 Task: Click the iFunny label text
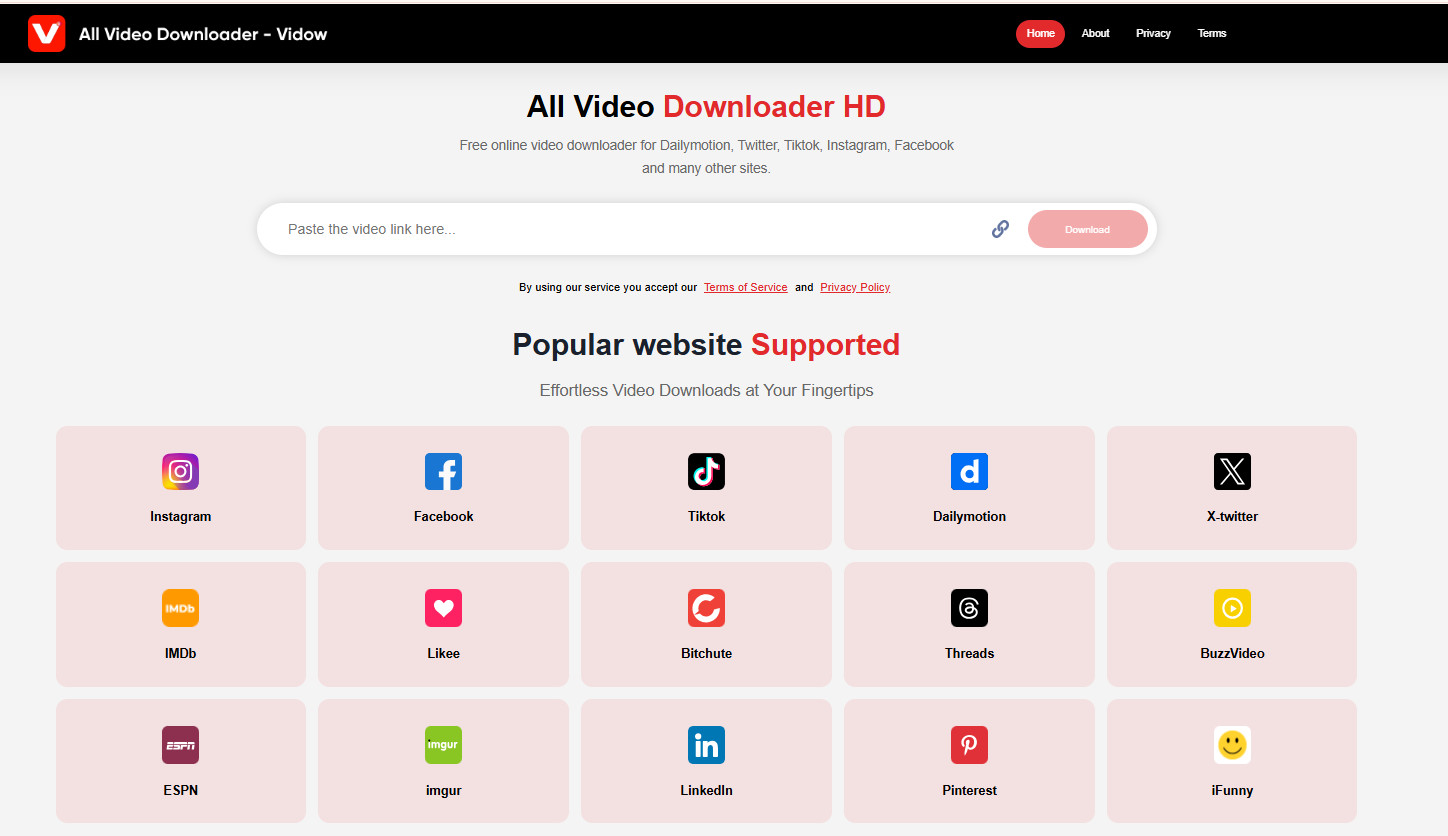(x=1232, y=790)
